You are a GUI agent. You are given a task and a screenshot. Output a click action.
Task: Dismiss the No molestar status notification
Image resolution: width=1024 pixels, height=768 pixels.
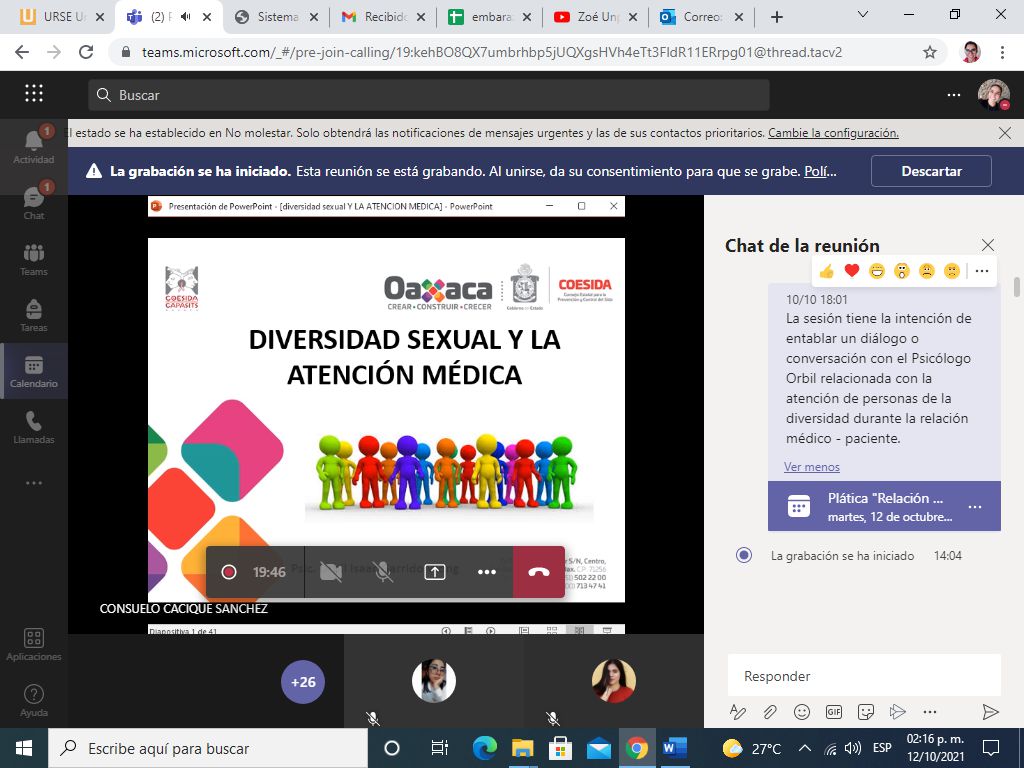[x=1005, y=132]
